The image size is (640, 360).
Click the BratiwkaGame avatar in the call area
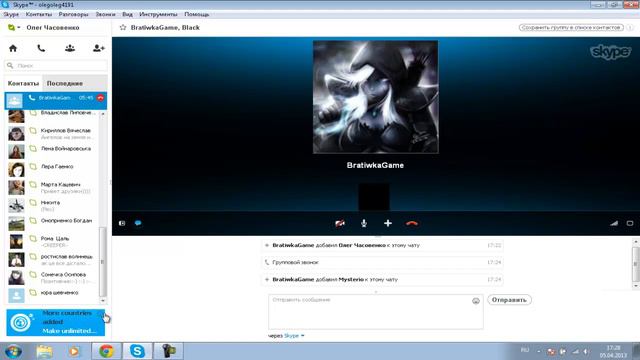(376, 97)
